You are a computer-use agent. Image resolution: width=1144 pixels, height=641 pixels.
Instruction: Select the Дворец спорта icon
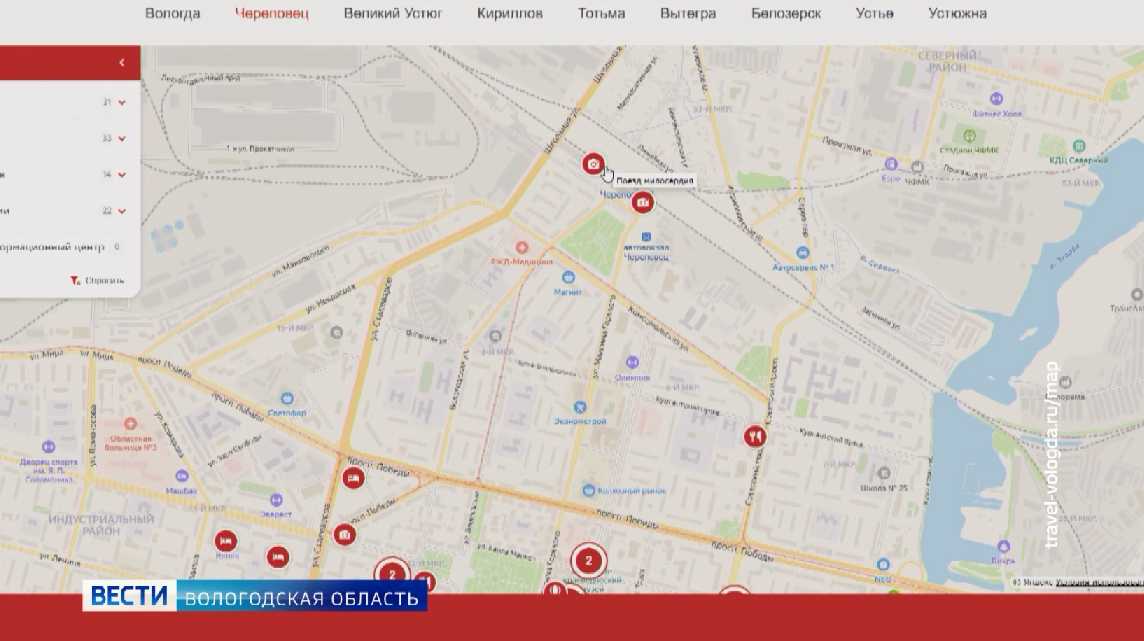pos(48,446)
